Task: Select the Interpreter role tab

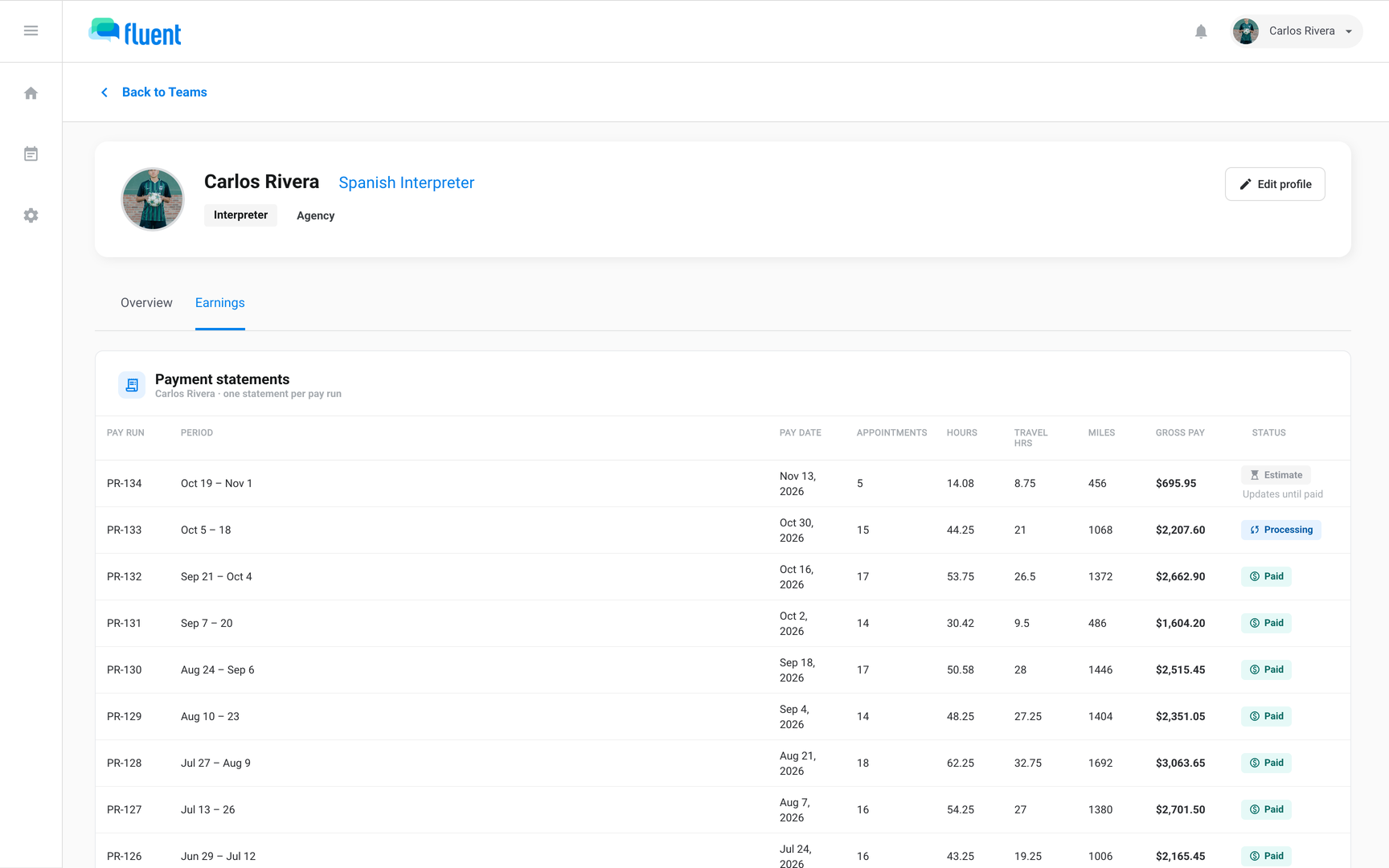Action: coord(240,215)
